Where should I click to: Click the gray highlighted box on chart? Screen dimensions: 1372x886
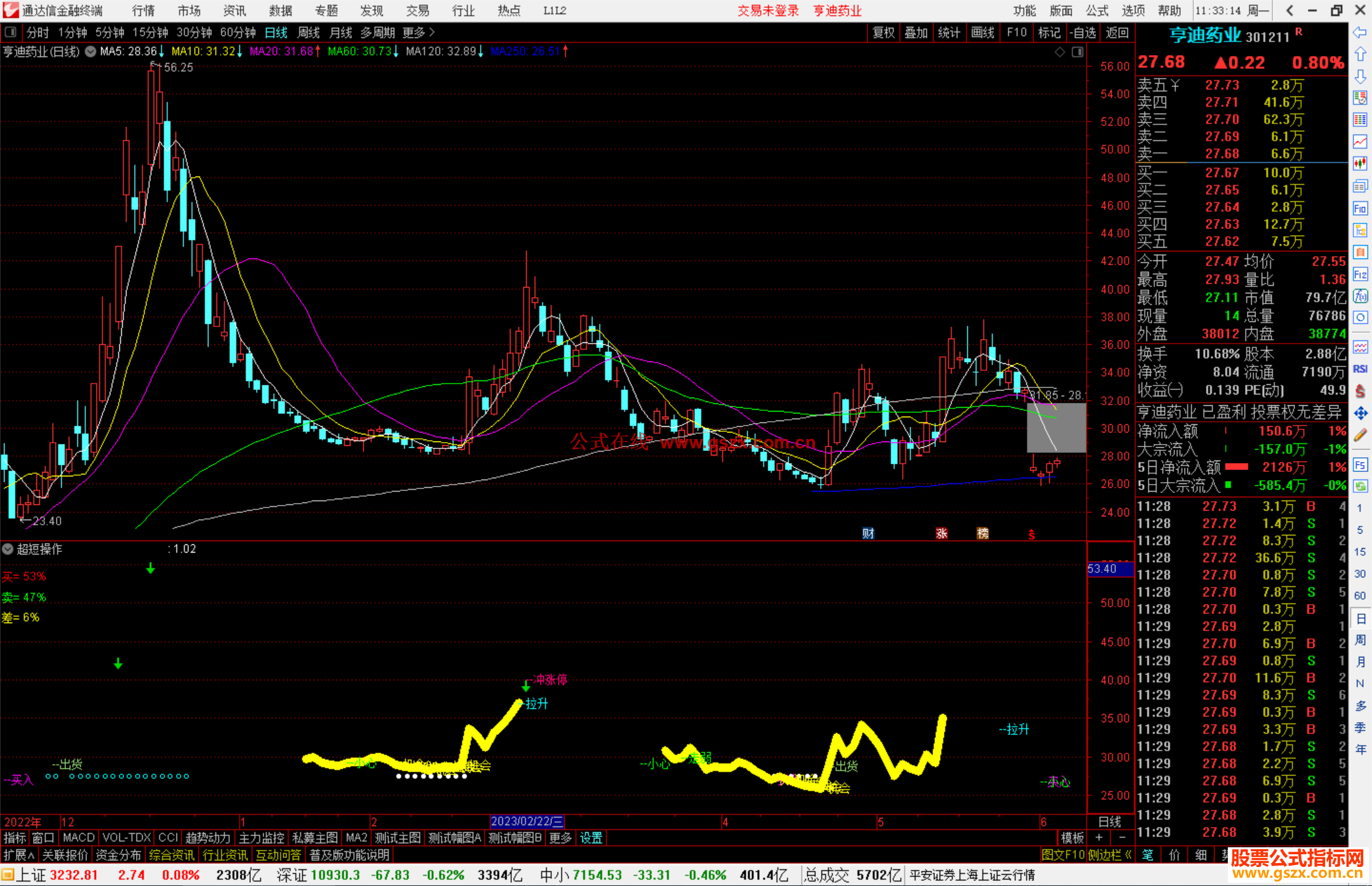pyautogui.click(x=1056, y=427)
